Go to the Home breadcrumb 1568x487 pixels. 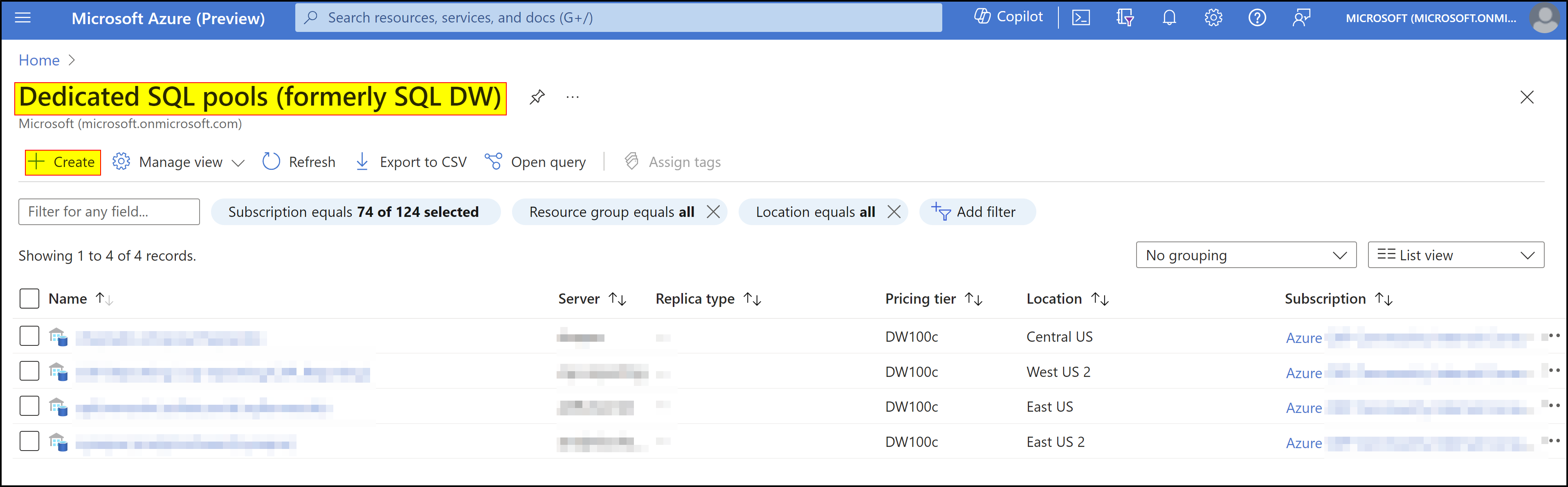point(39,60)
